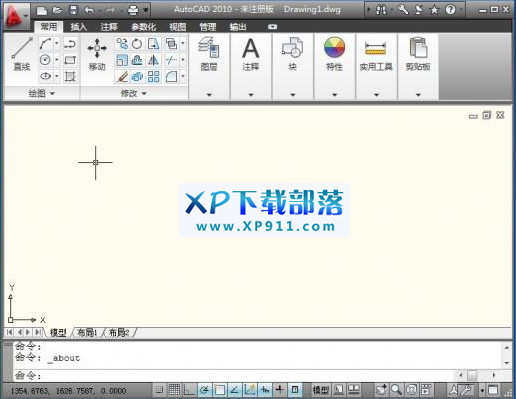Select the Hatch tool
The height and width of the screenshot is (399, 516).
click(x=70, y=76)
